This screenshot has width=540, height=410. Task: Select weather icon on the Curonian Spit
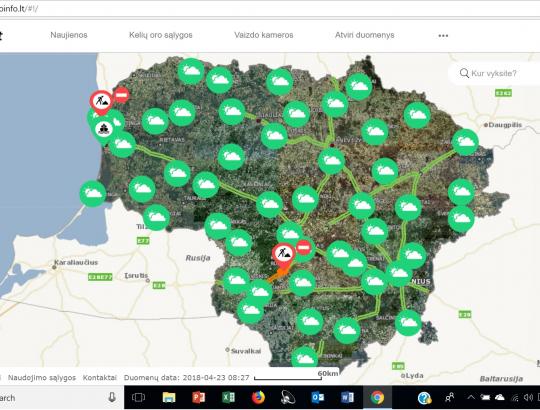point(93,194)
